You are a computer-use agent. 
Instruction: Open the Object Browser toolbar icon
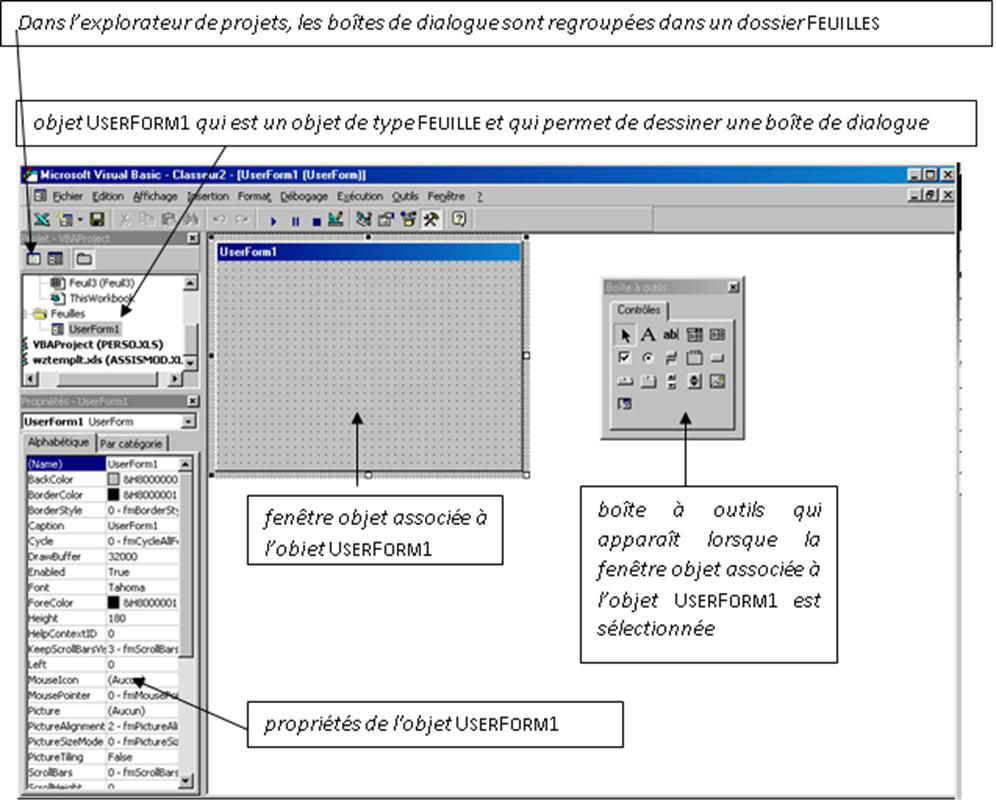coord(408,220)
